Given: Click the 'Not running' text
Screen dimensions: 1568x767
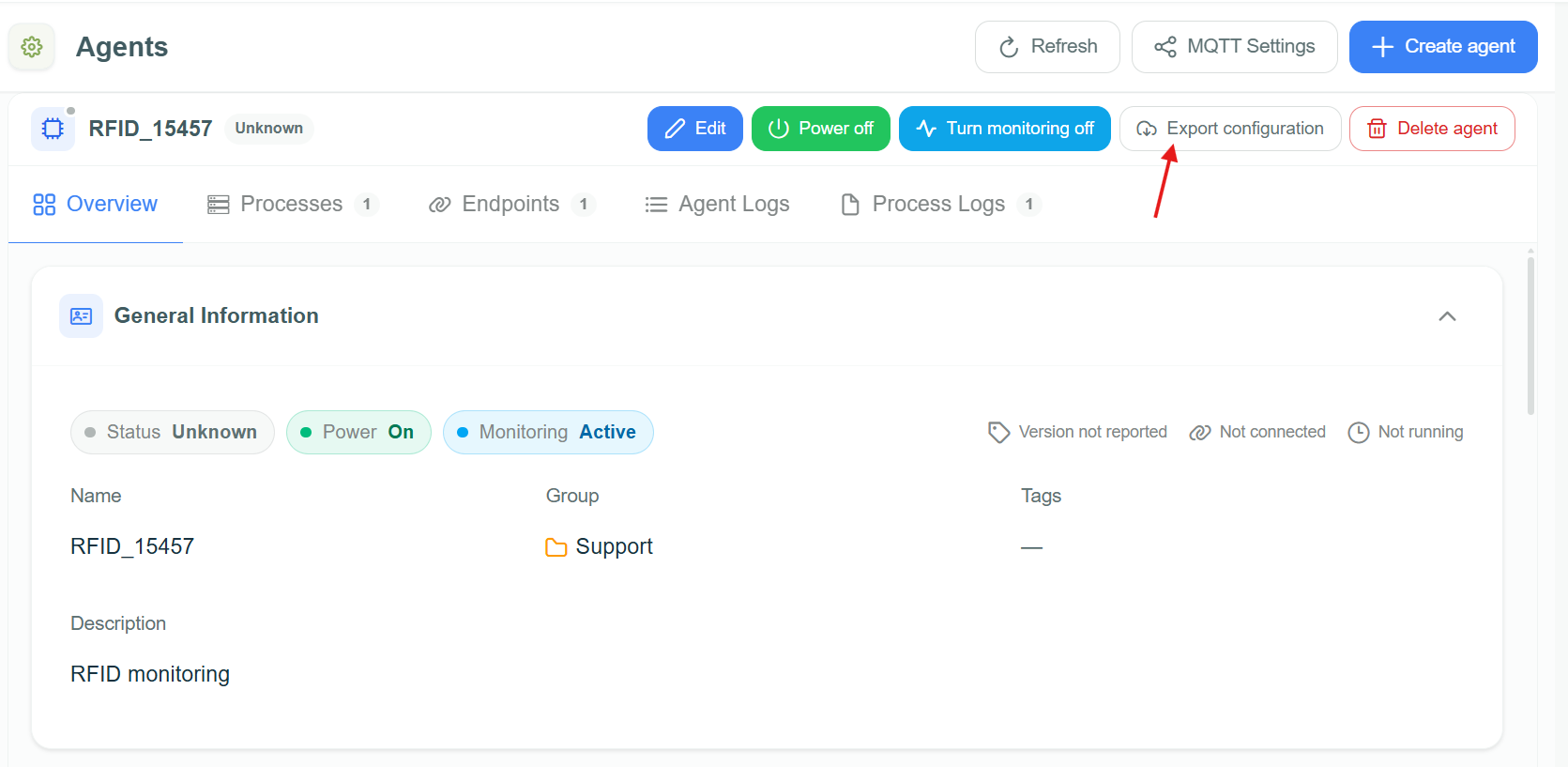Looking at the screenshot, I should [1421, 432].
